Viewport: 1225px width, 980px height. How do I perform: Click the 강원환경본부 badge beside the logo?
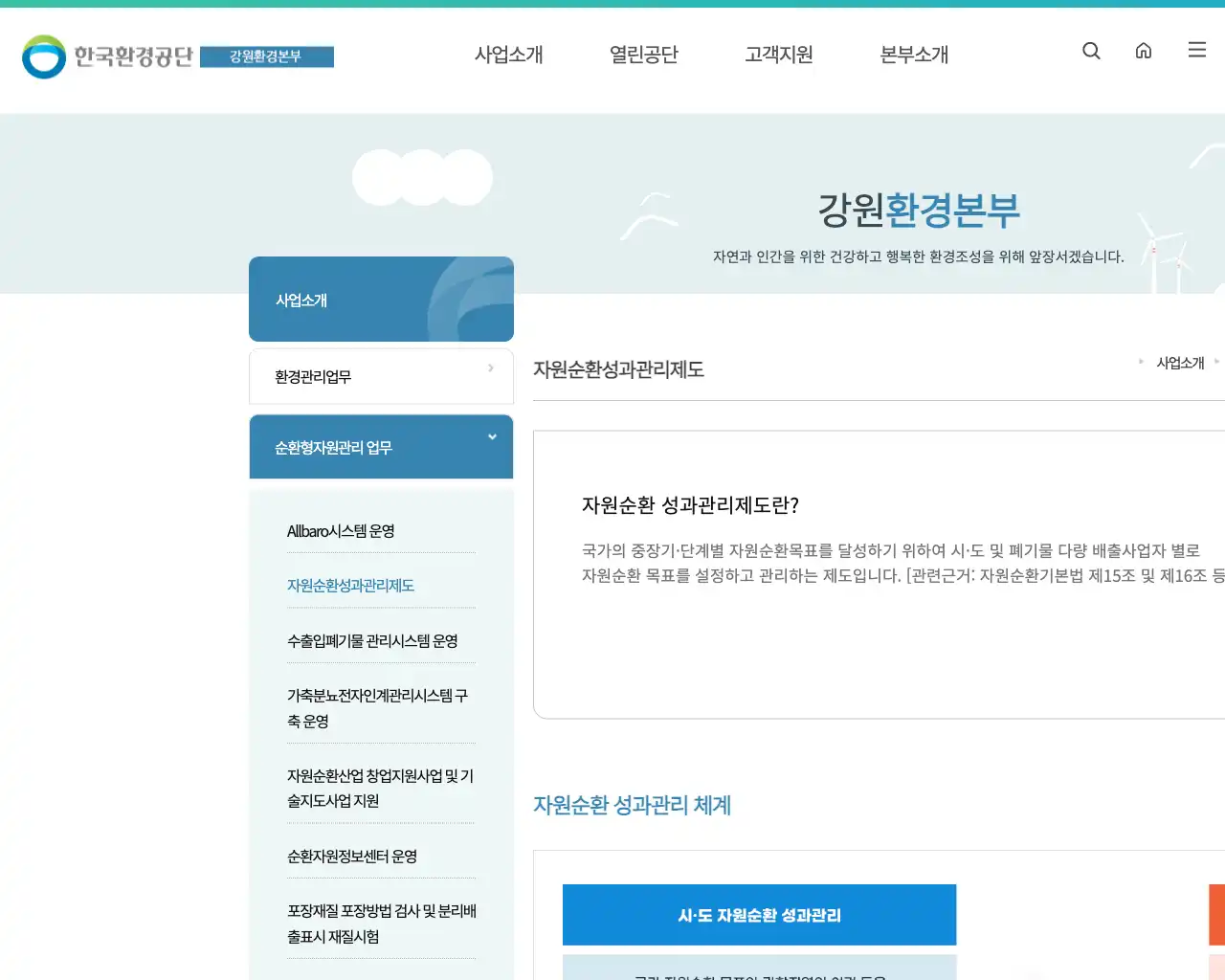267,56
